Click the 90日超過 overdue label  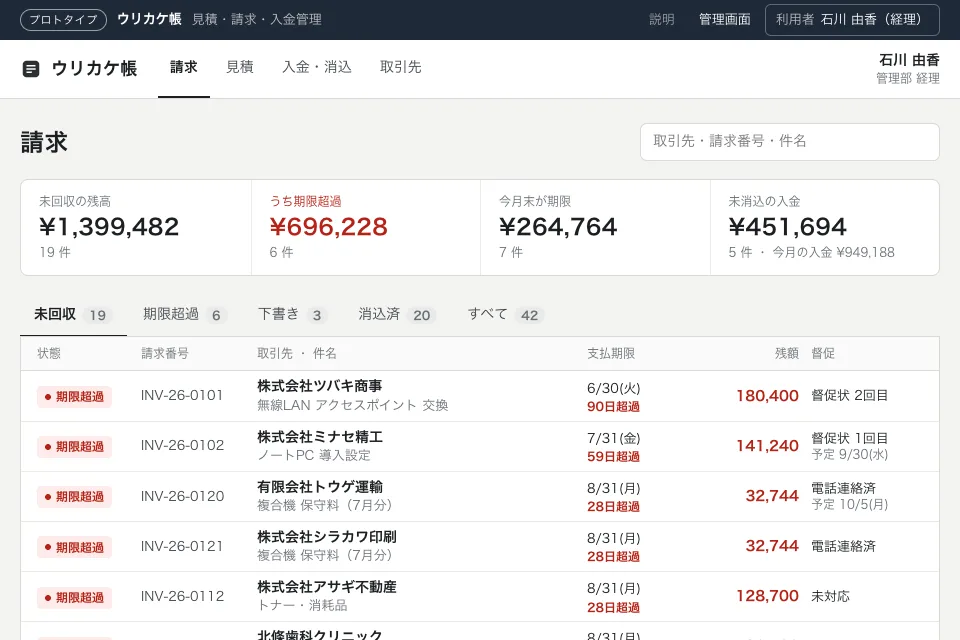coord(613,407)
